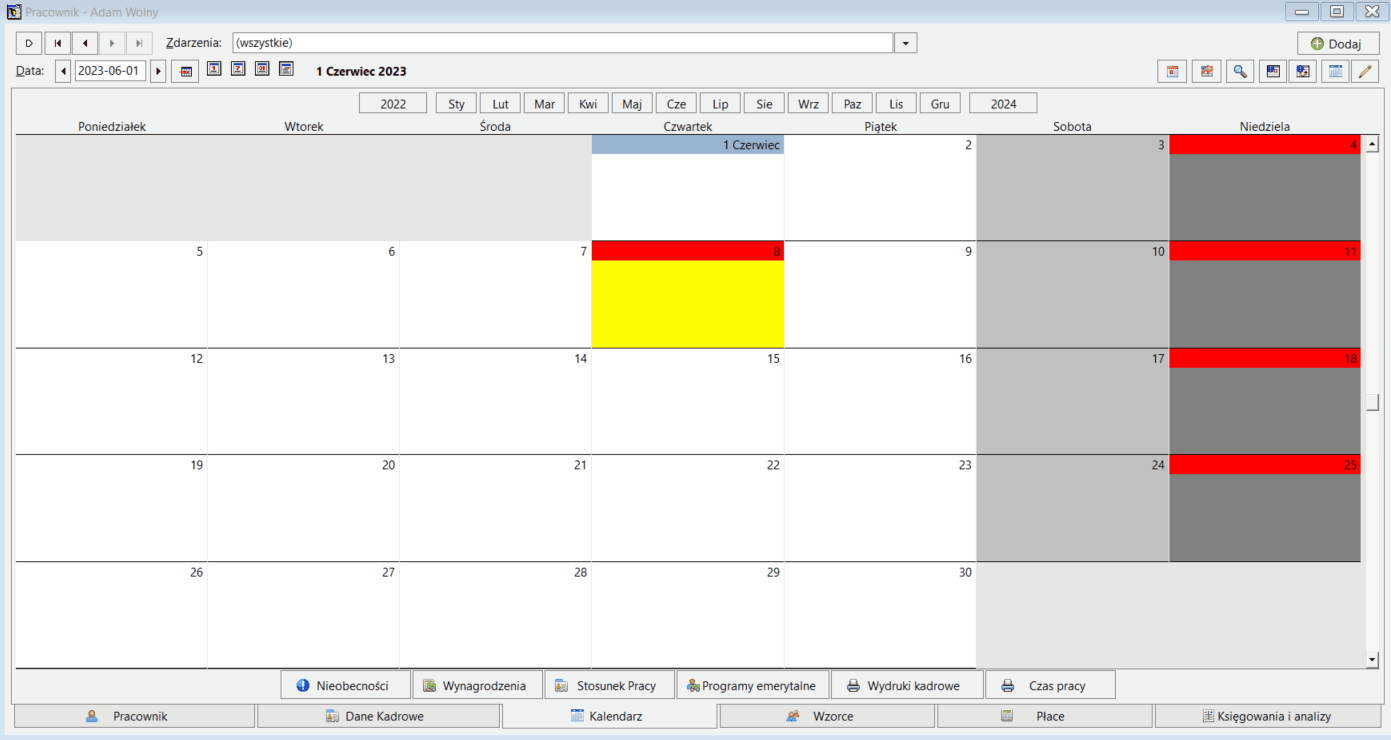The width and height of the screenshot is (1391, 740).
Task: Switch to the Płace tab
Action: (1045, 716)
